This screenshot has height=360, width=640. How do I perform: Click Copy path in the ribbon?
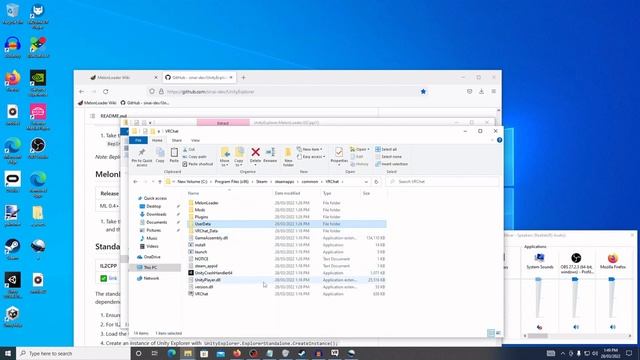click(195, 157)
